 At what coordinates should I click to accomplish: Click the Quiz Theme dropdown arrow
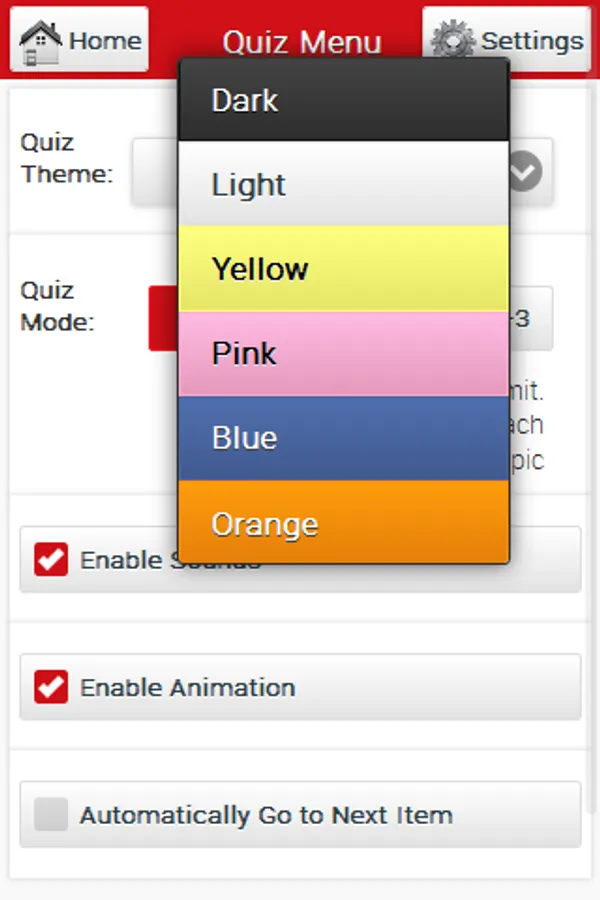pyautogui.click(x=525, y=172)
